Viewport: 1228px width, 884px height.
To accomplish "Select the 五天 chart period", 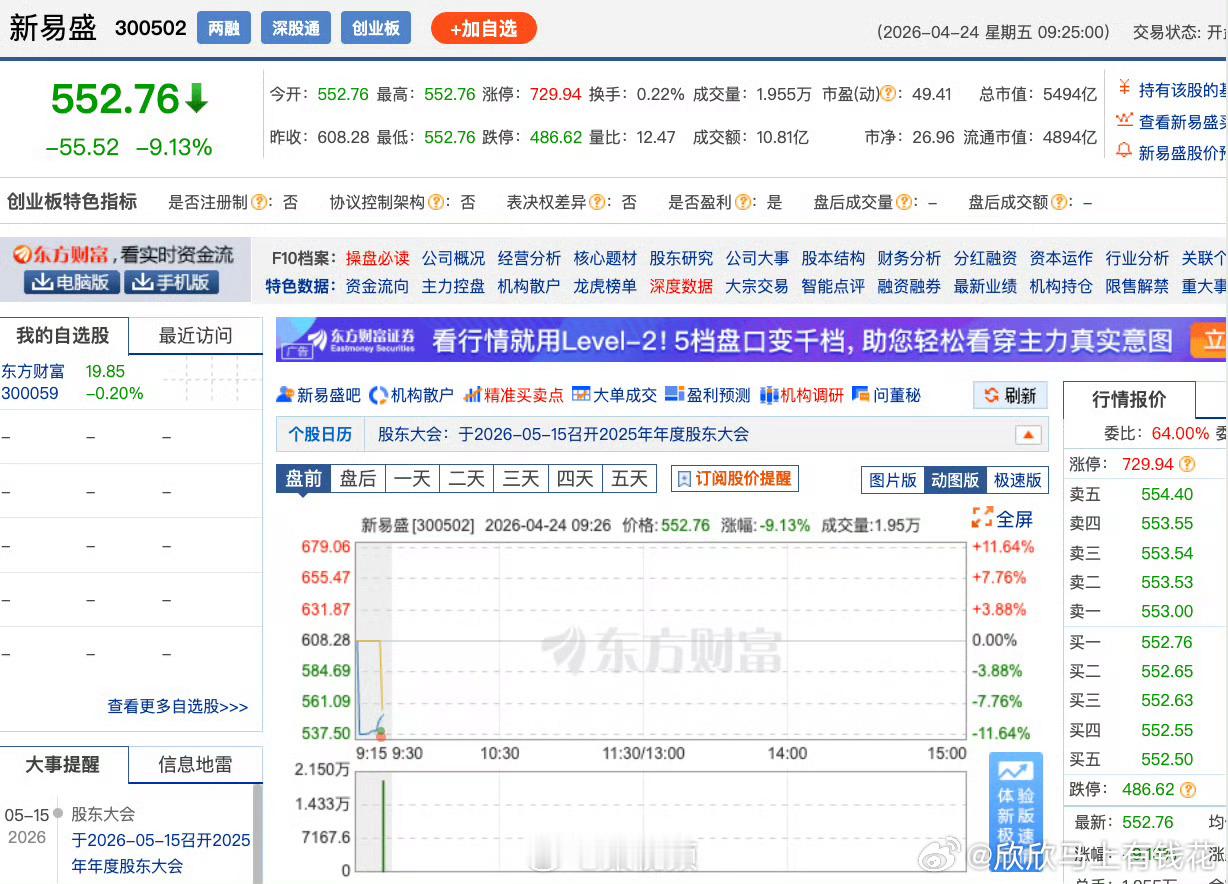I will click(629, 478).
